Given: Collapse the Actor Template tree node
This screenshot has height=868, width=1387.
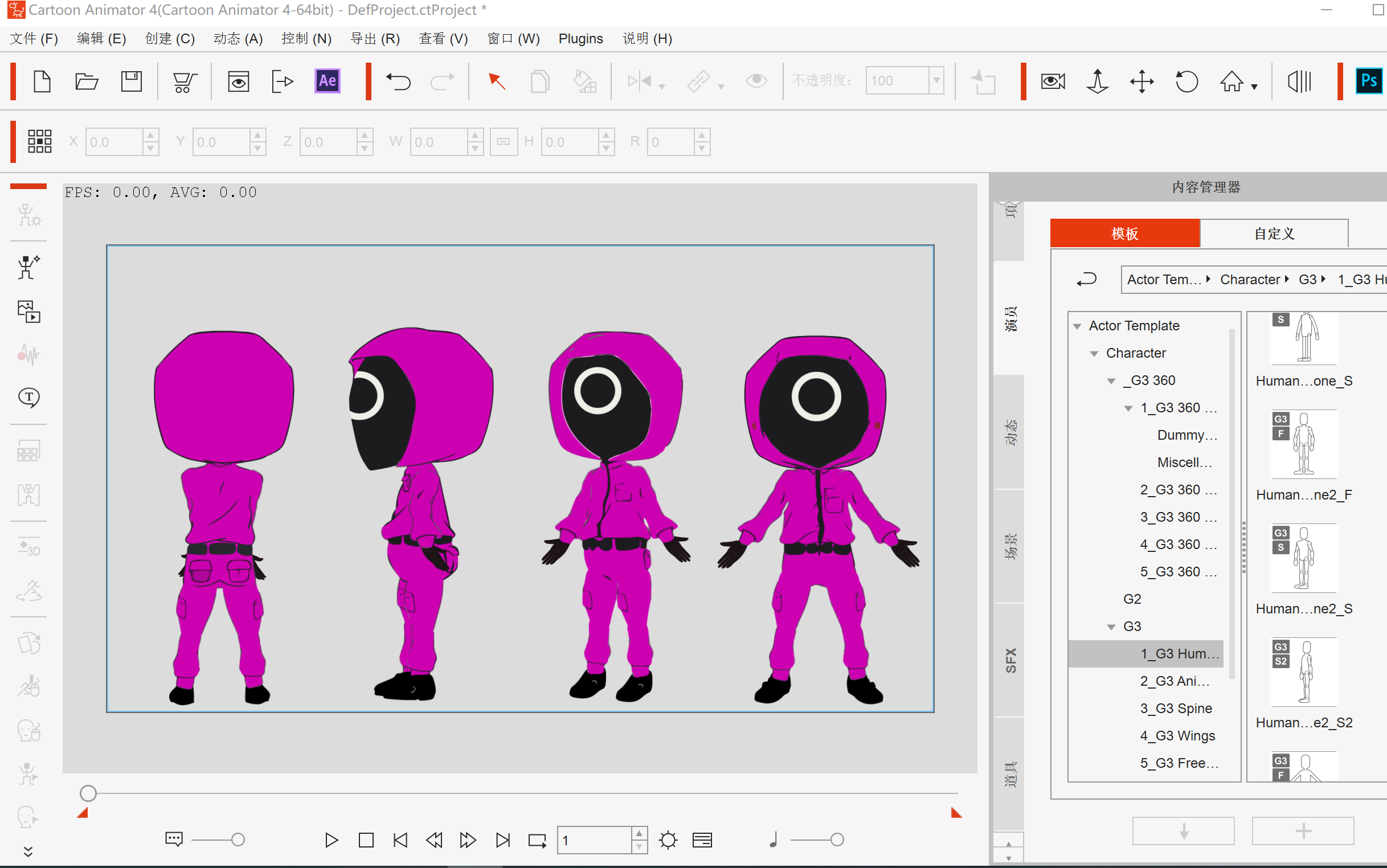Looking at the screenshot, I should (x=1077, y=326).
